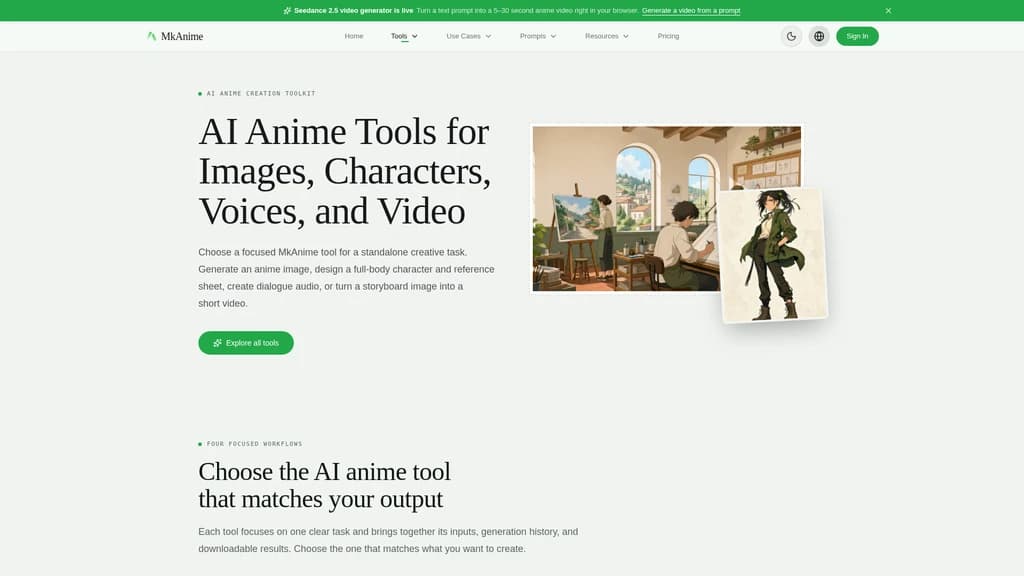Expand the Tools dropdown menu
This screenshot has height=576, width=1024.
pos(404,36)
